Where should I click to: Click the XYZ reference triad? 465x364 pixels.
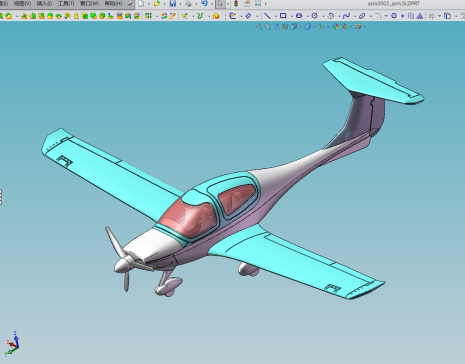point(12,344)
